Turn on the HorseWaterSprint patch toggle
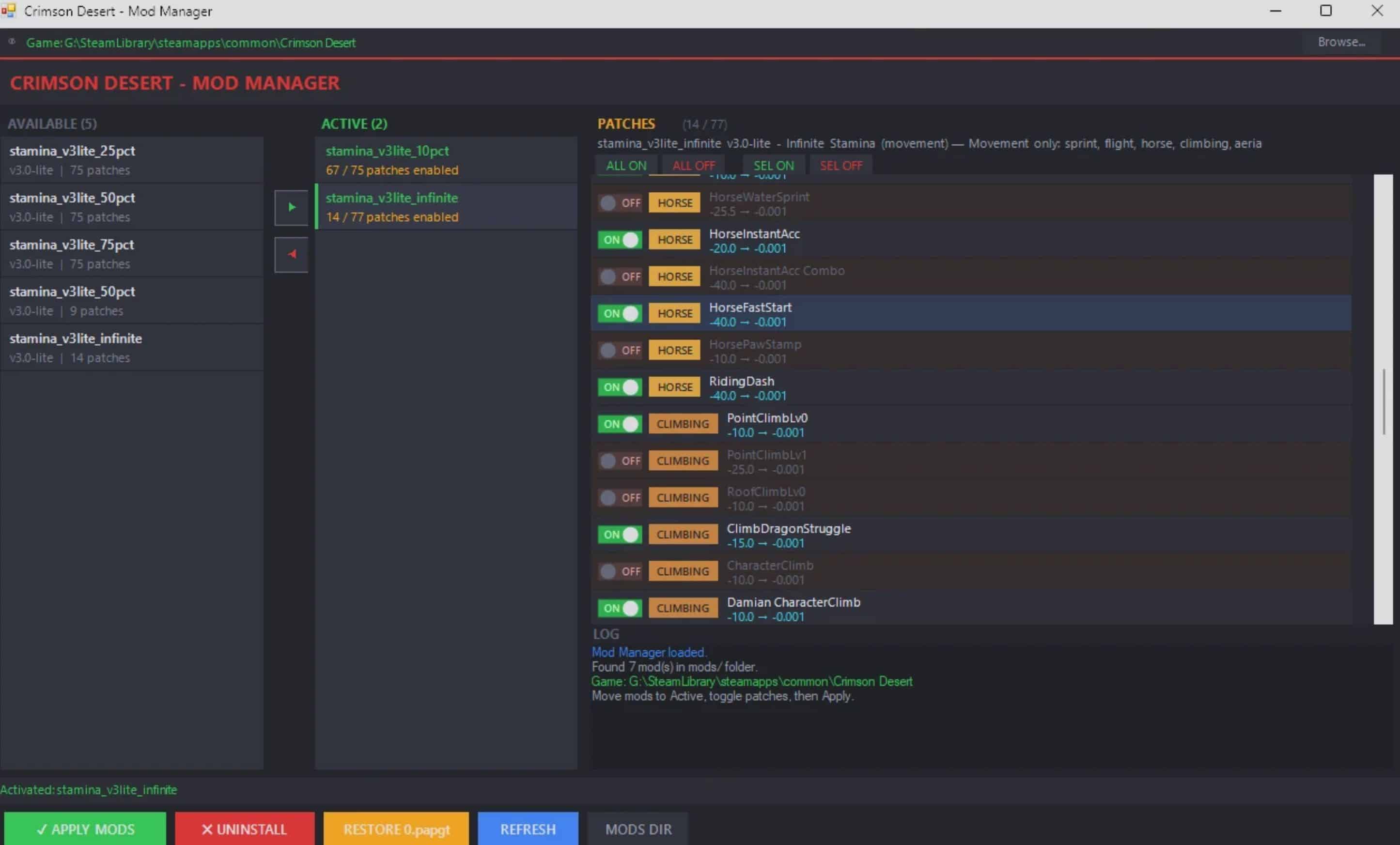The image size is (1400, 845). click(x=619, y=203)
